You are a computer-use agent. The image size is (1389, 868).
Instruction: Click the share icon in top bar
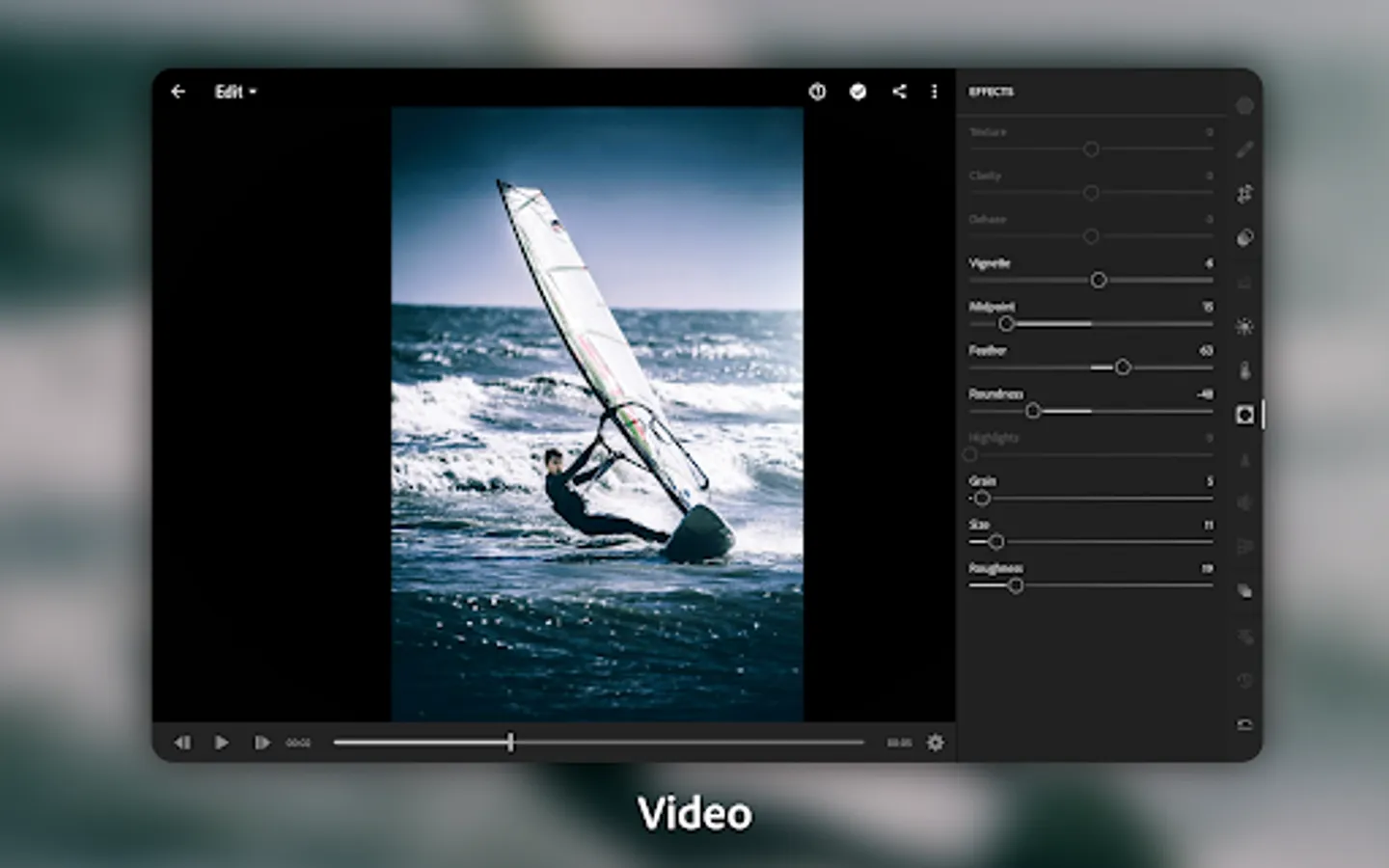coord(899,92)
